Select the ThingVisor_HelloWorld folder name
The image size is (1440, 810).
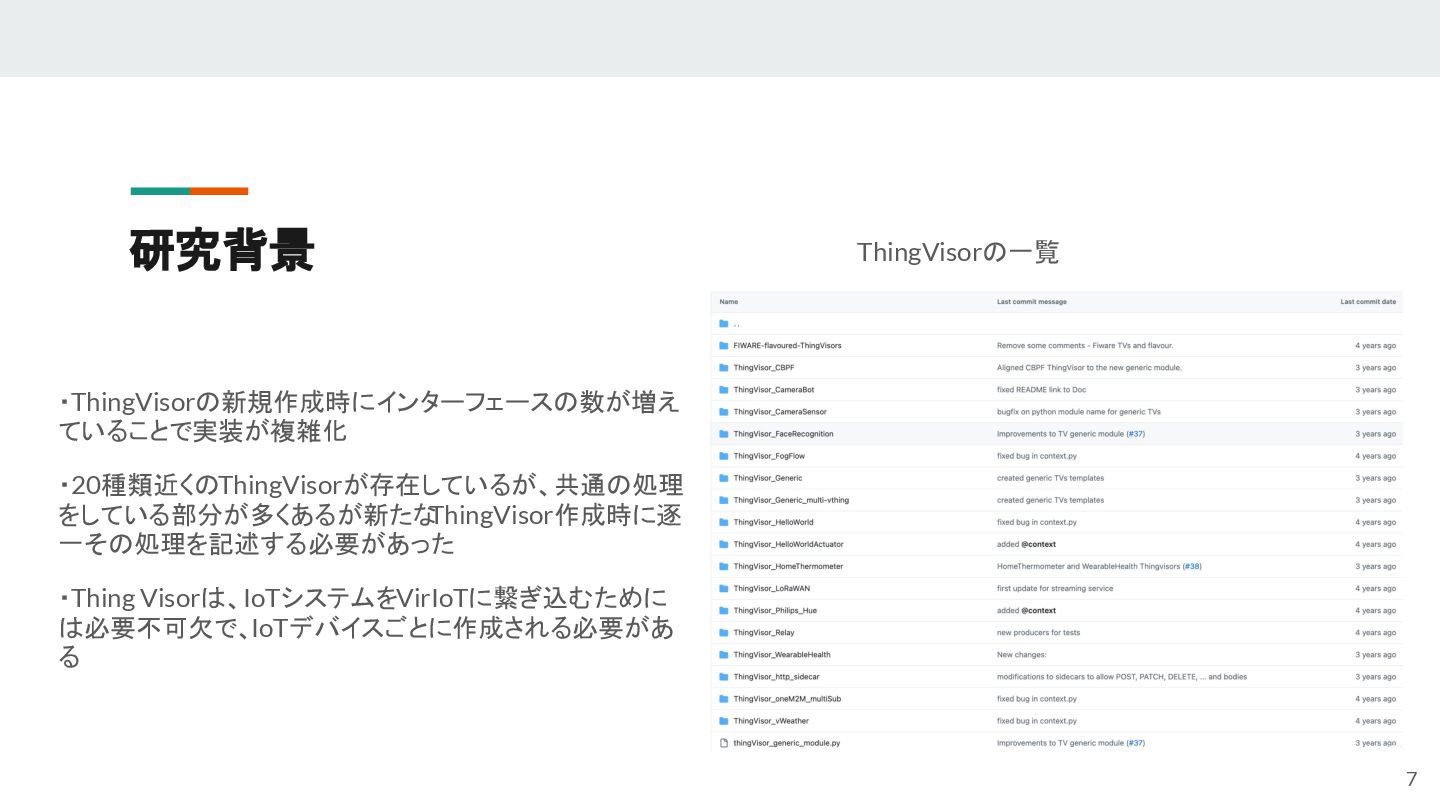[x=773, y=521]
